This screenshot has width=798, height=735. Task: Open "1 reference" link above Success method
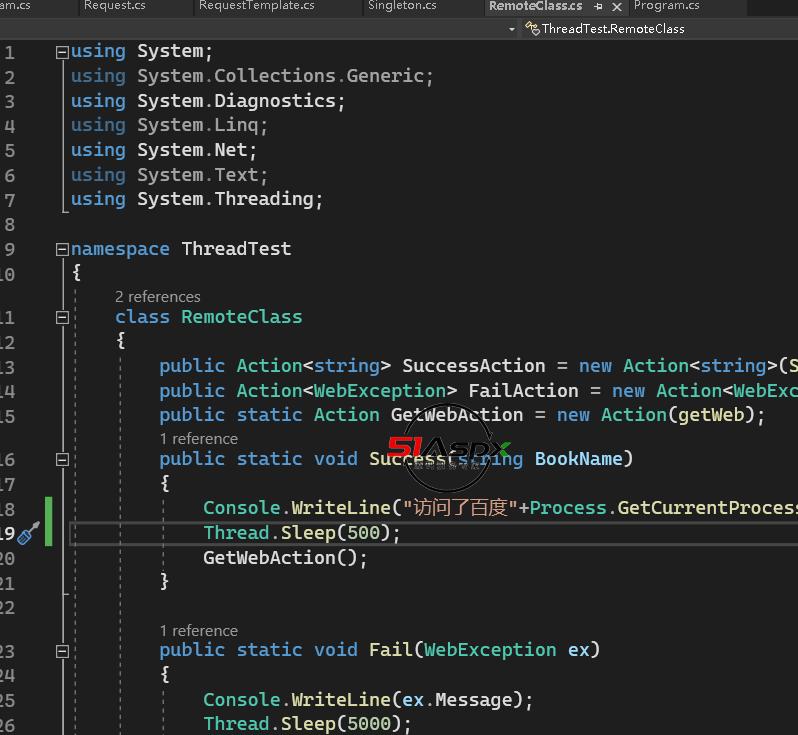pyautogui.click(x=198, y=438)
